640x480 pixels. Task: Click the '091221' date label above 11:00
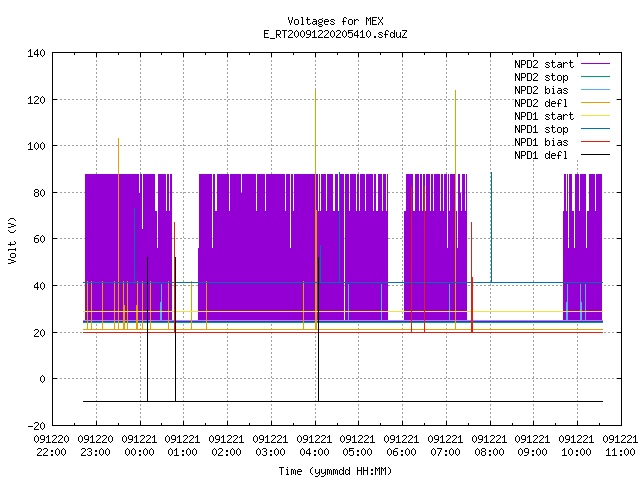click(x=620, y=439)
